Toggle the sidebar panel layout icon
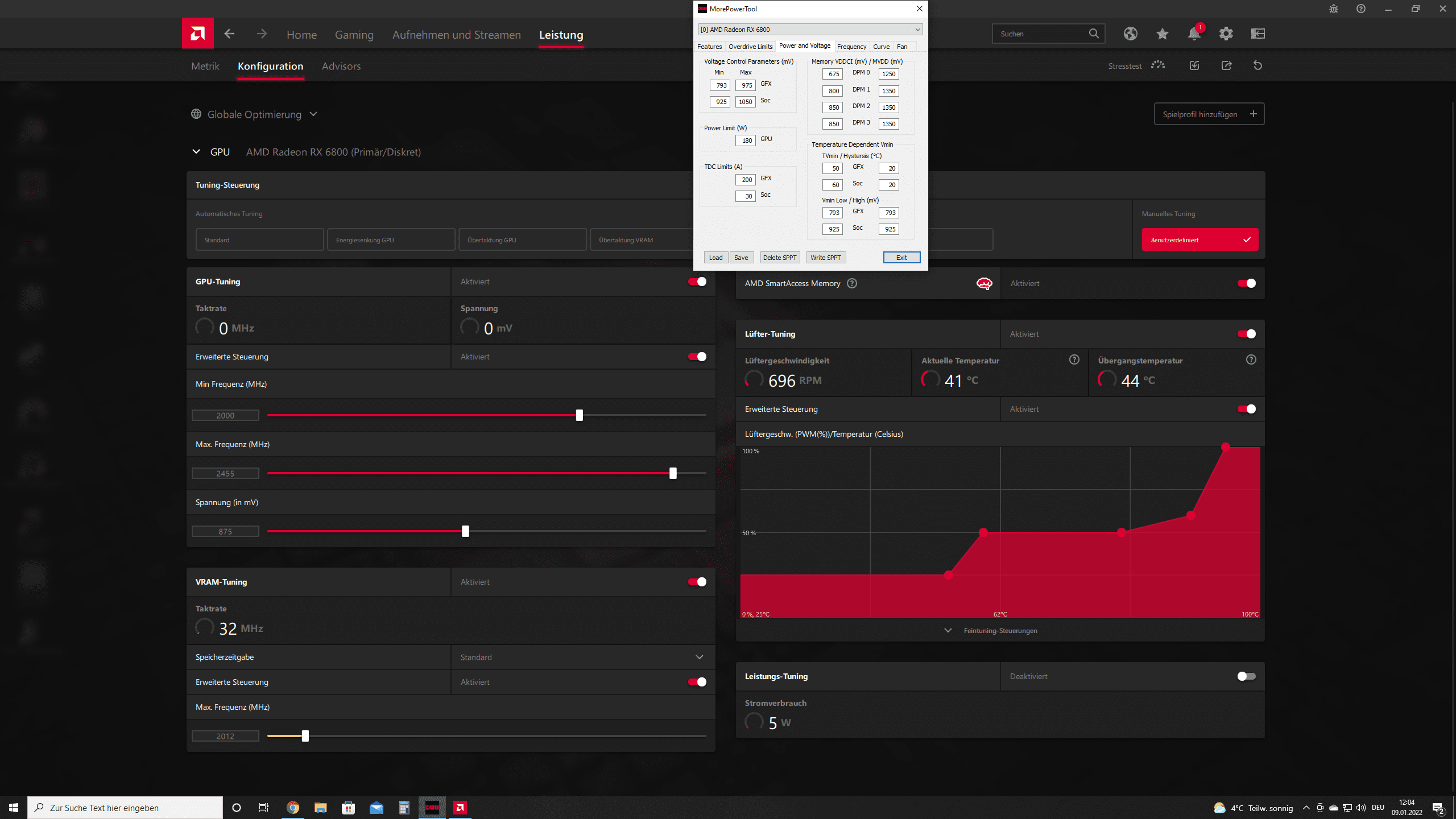1456x819 pixels. 1258,34
